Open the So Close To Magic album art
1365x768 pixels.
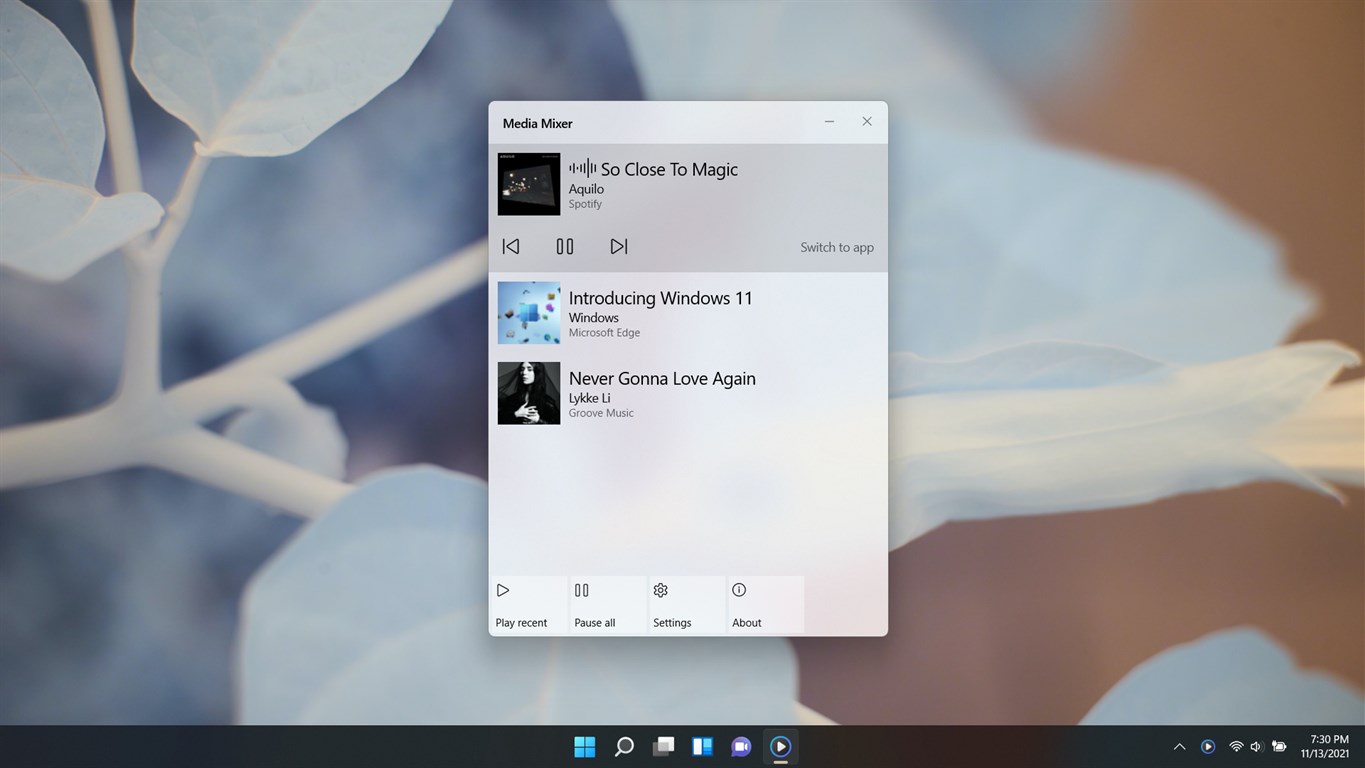(x=529, y=184)
